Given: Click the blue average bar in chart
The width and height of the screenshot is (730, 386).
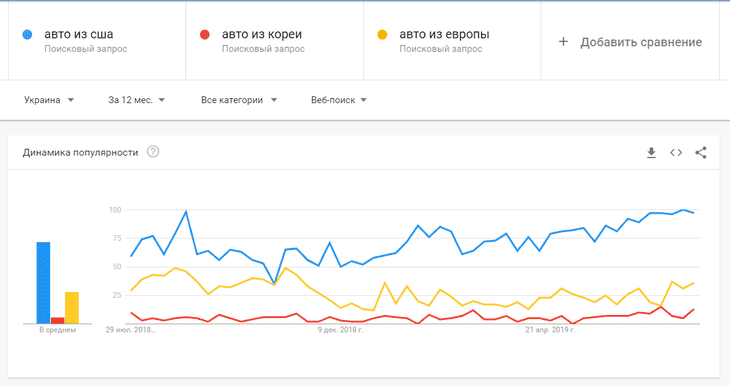Looking at the screenshot, I should 43,283.
